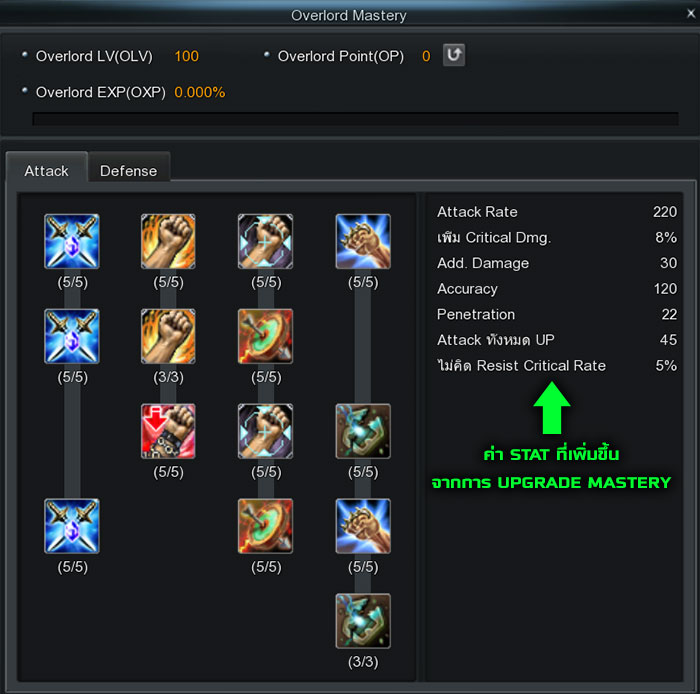This screenshot has height=694, width=700.
Task: Reset Overlord Points with the arrow button
Action: (x=454, y=55)
